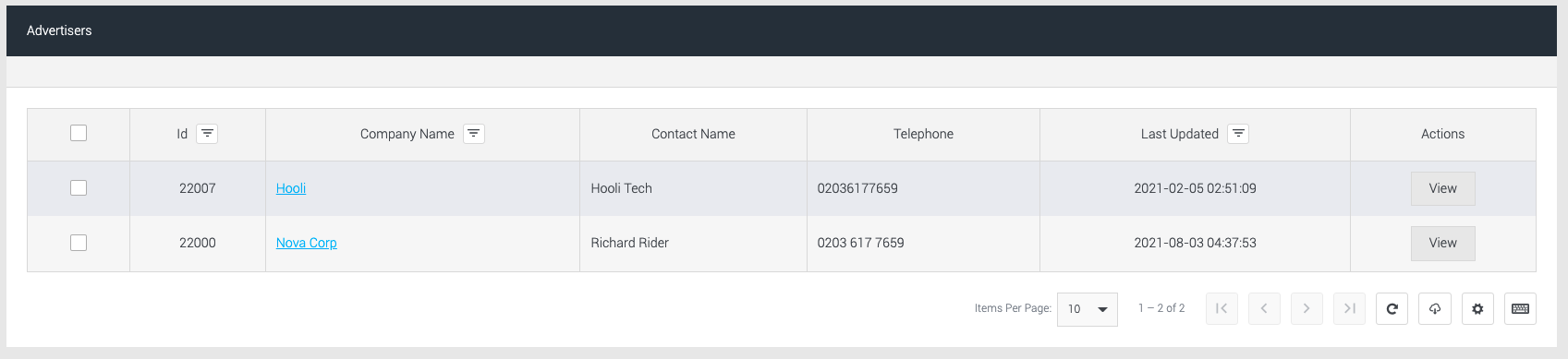Check the Hooli row checkbox
The width and height of the screenshot is (1568, 359).
coord(79,187)
